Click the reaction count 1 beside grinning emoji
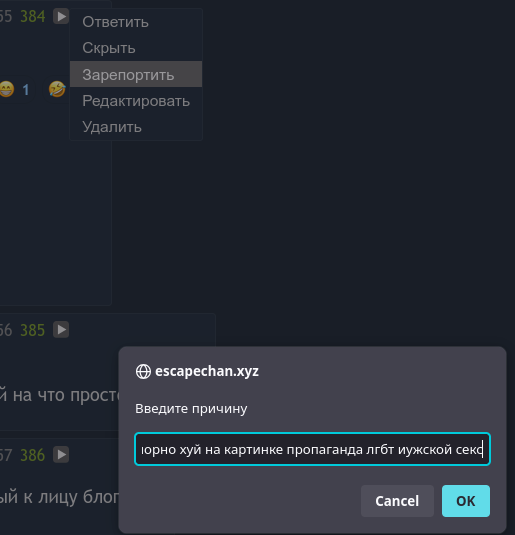This screenshot has height=535, width=515. point(26,90)
